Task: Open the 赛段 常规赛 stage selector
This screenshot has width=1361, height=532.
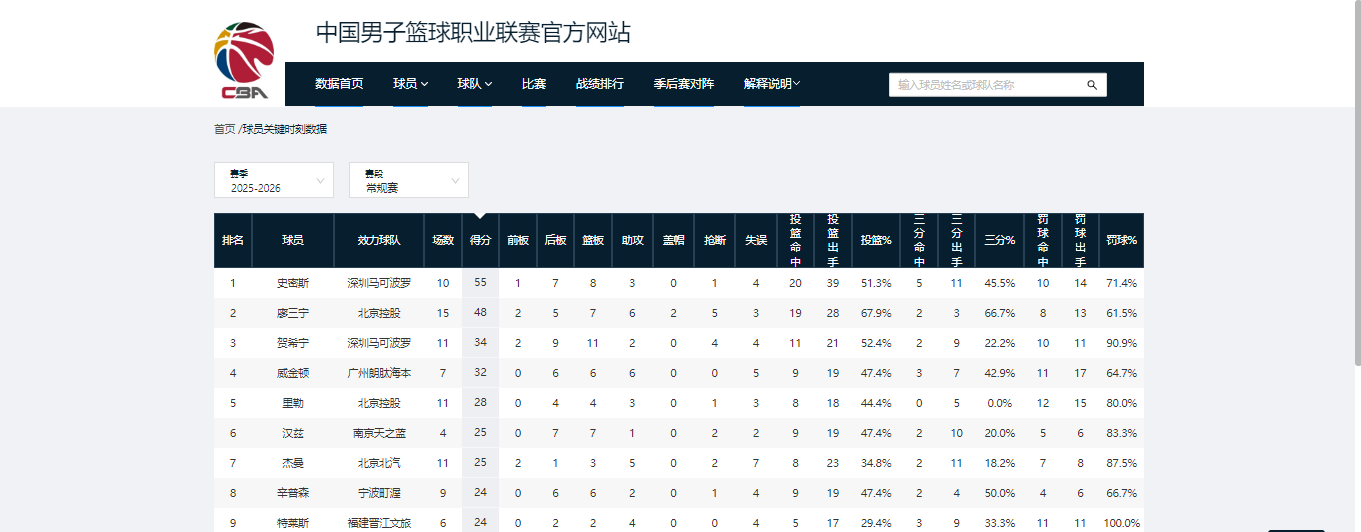Action: click(409, 181)
